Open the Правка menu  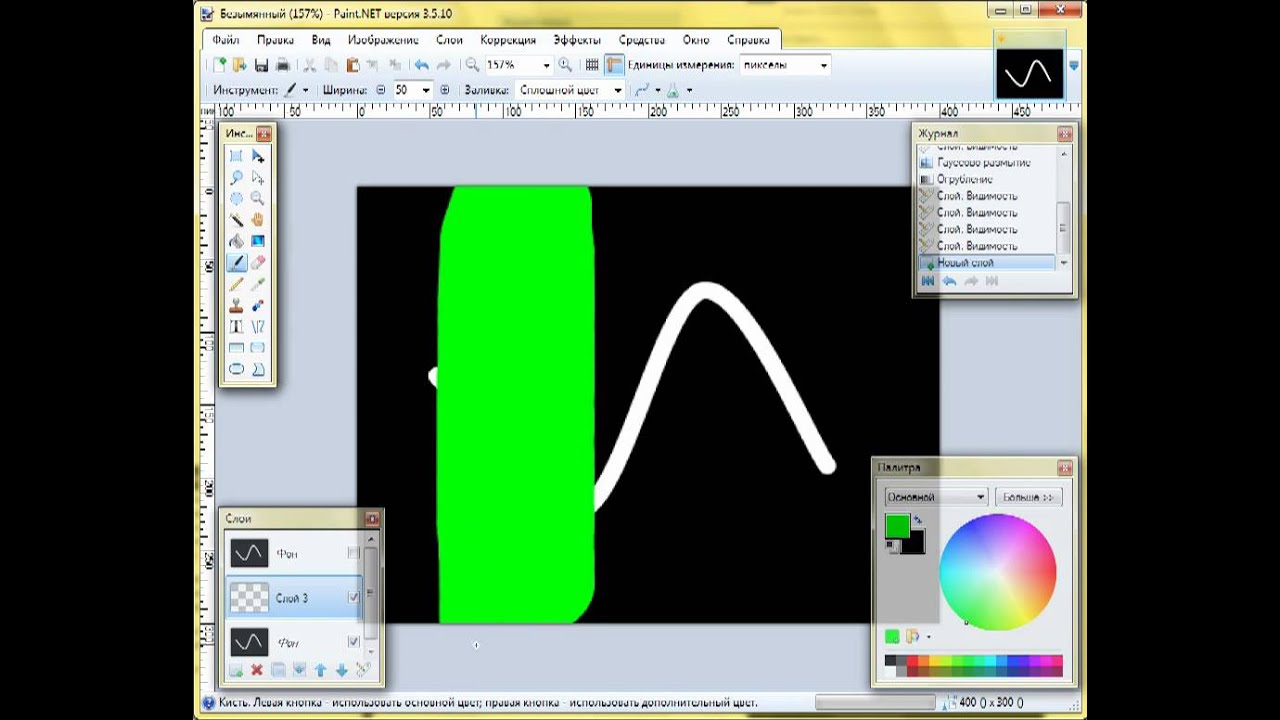coord(275,40)
